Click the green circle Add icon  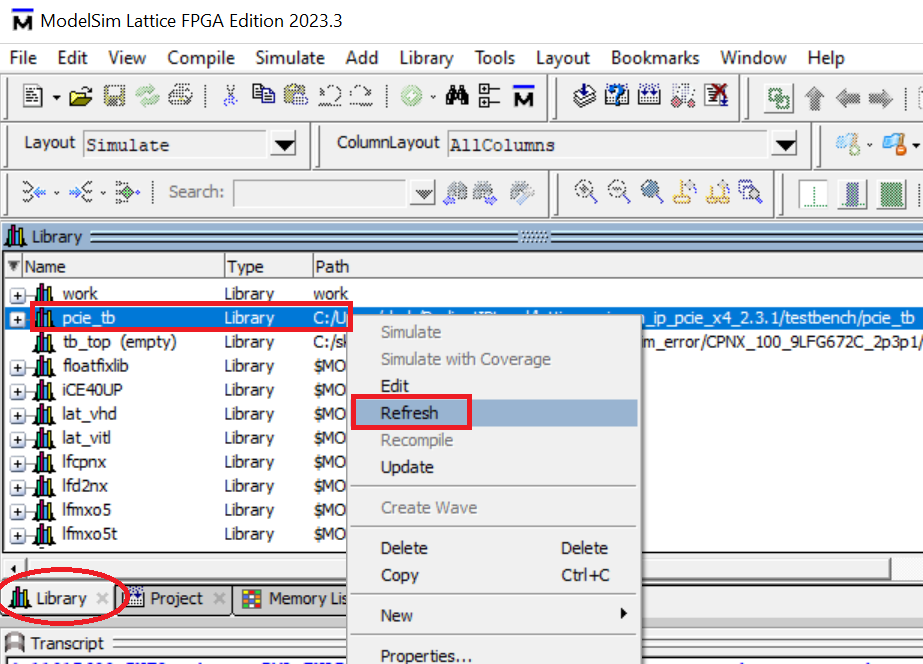click(x=411, y=96)
